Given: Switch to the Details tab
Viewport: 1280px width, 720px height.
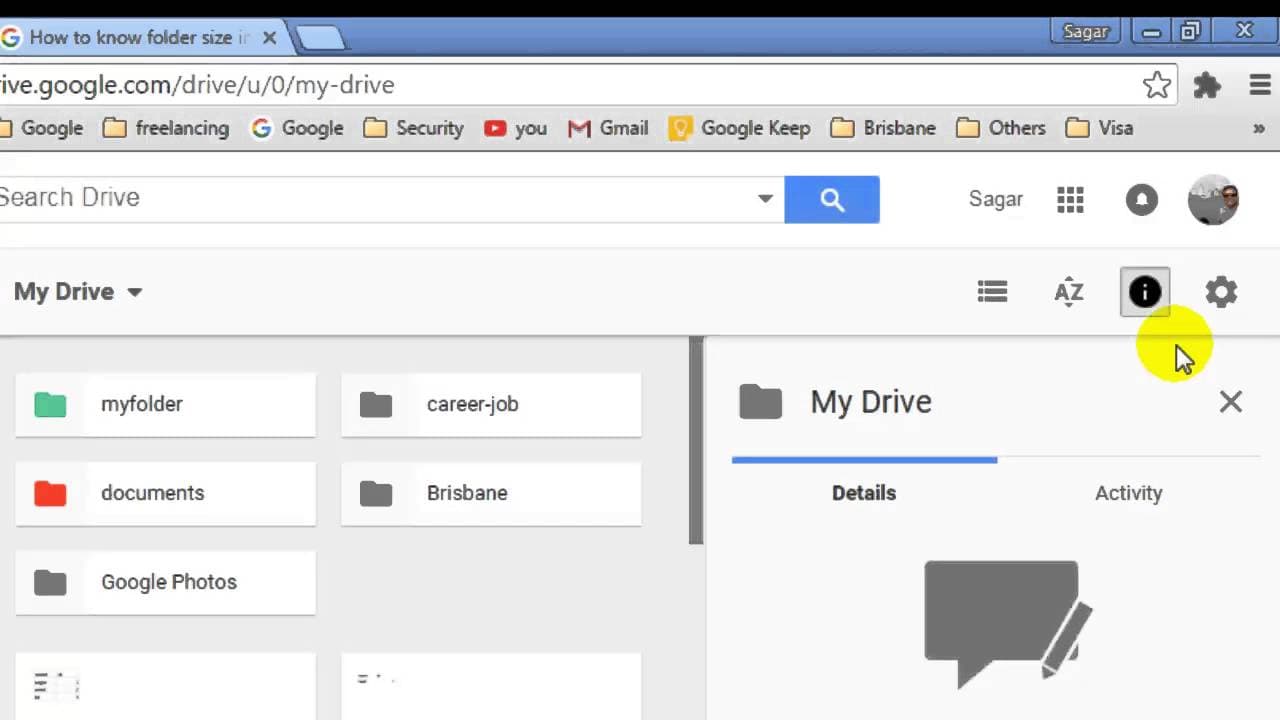Looking at the screenshot, I should pos(864,493).
